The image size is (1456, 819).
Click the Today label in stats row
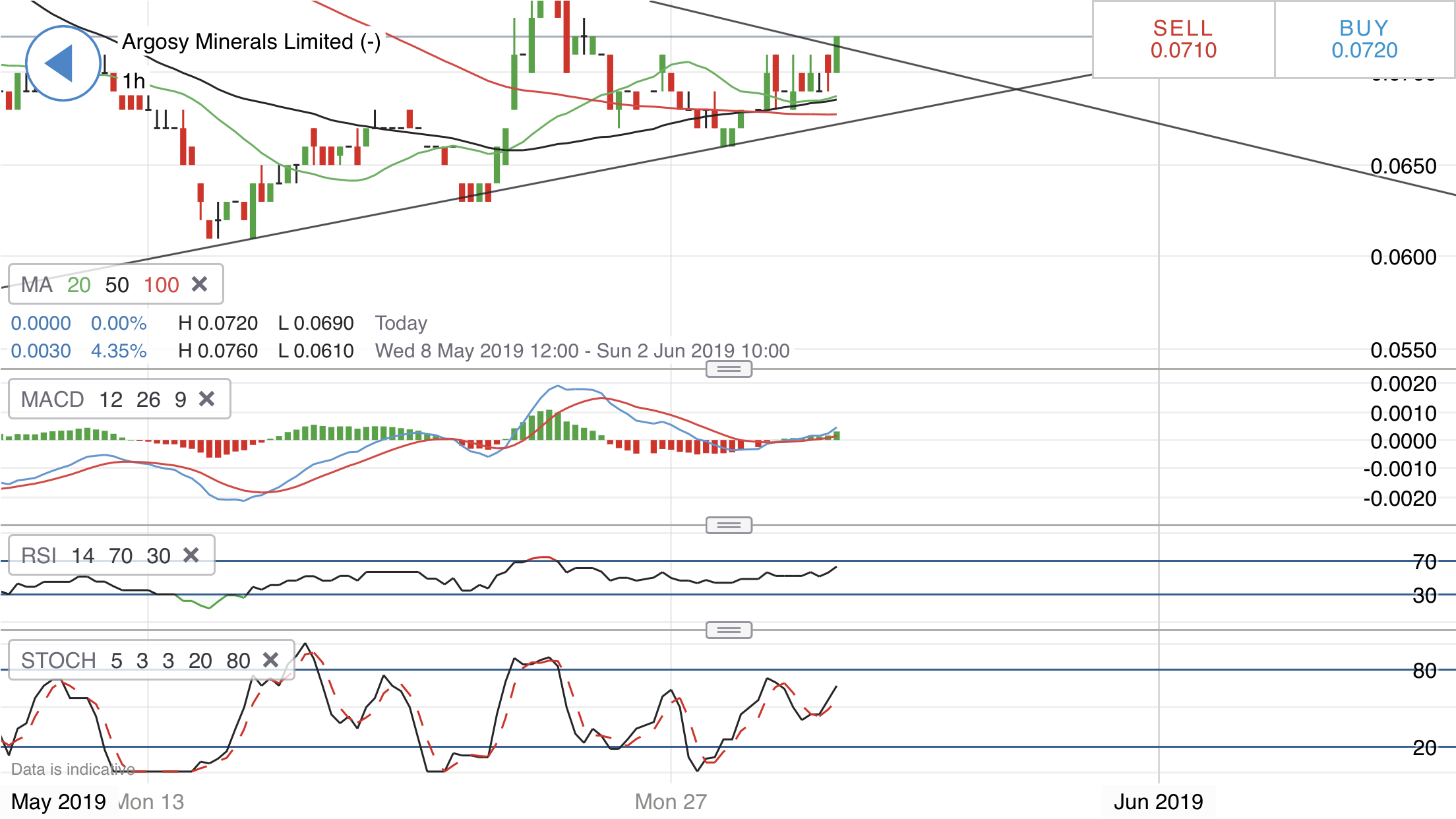[x=401, y=323]
